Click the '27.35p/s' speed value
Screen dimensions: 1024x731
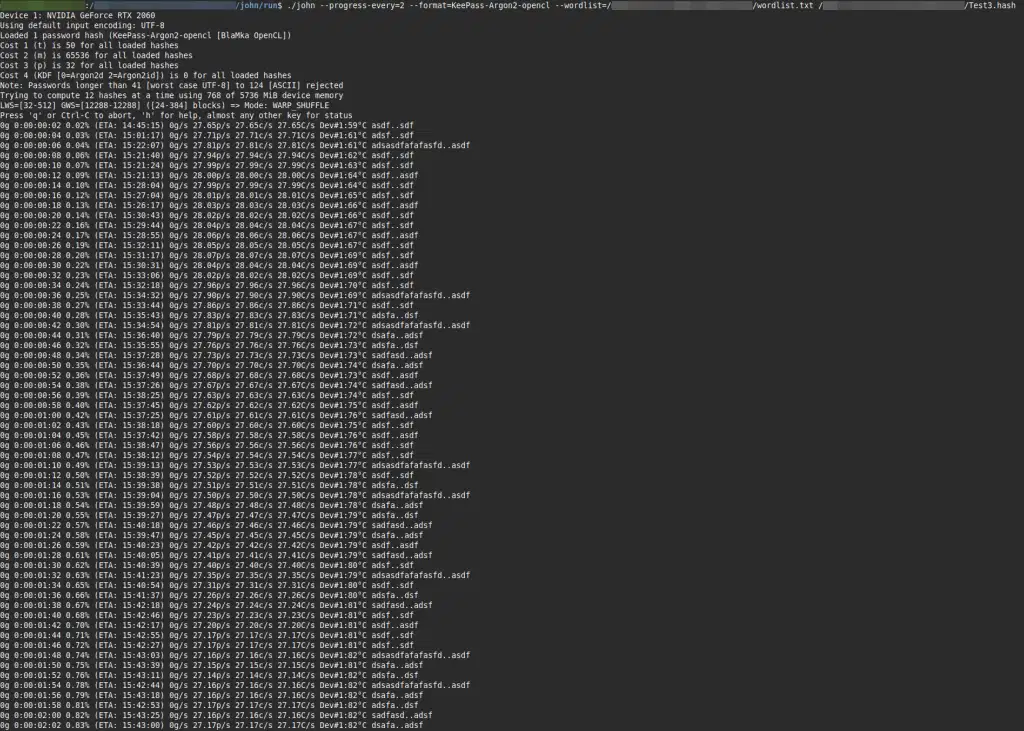211,575
